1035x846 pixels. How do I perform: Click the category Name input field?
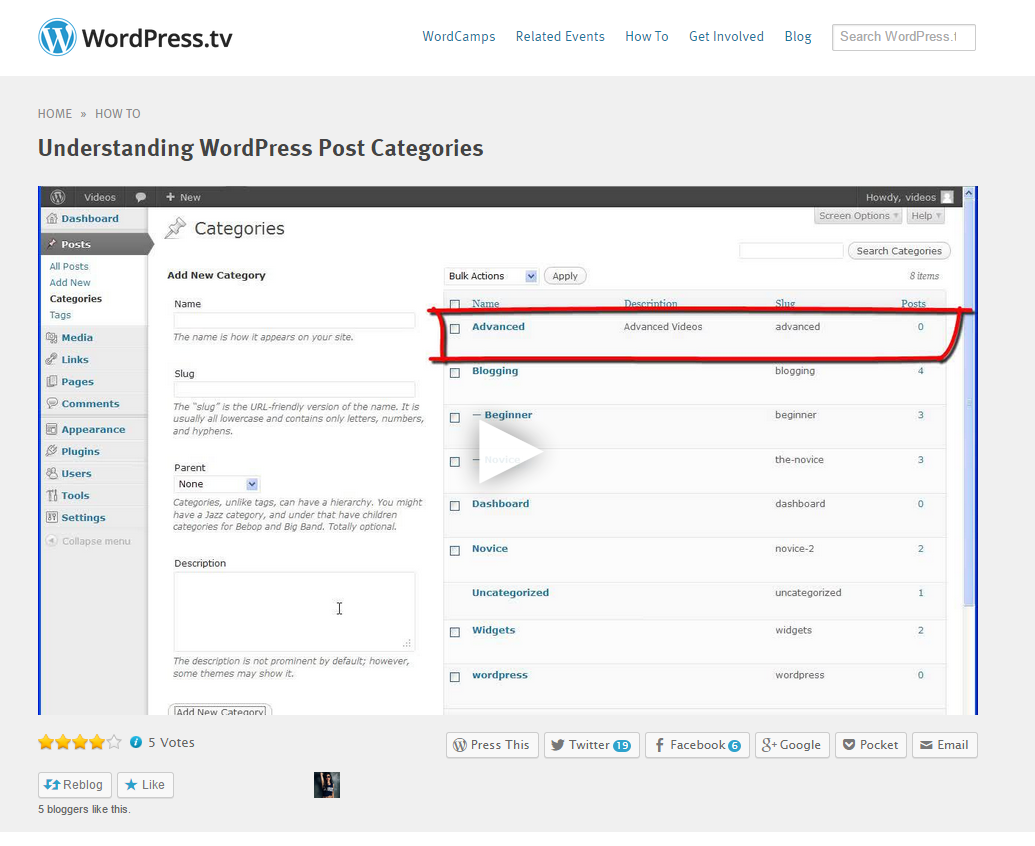click(294, 321)
